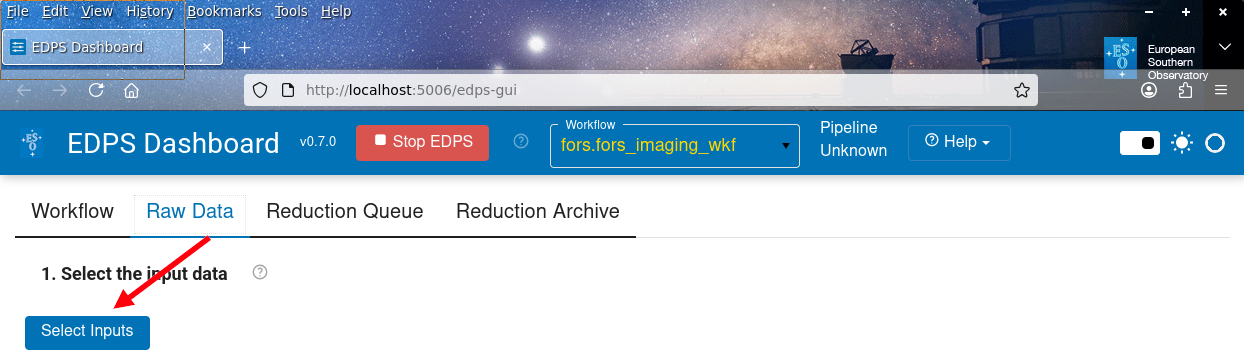Click the circle icon in header's right corner
Screen dimensions: 1244x364
coord(1215,143)
